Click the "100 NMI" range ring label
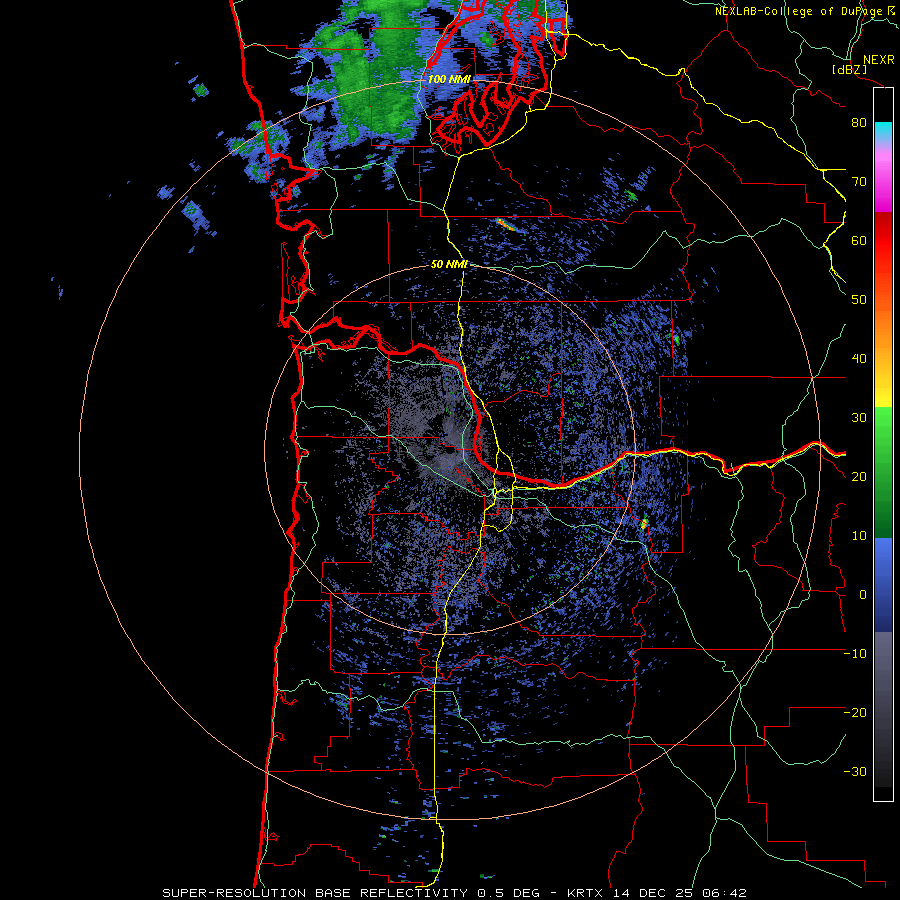Viewport: 900px width, 900px height. point(449,79)
